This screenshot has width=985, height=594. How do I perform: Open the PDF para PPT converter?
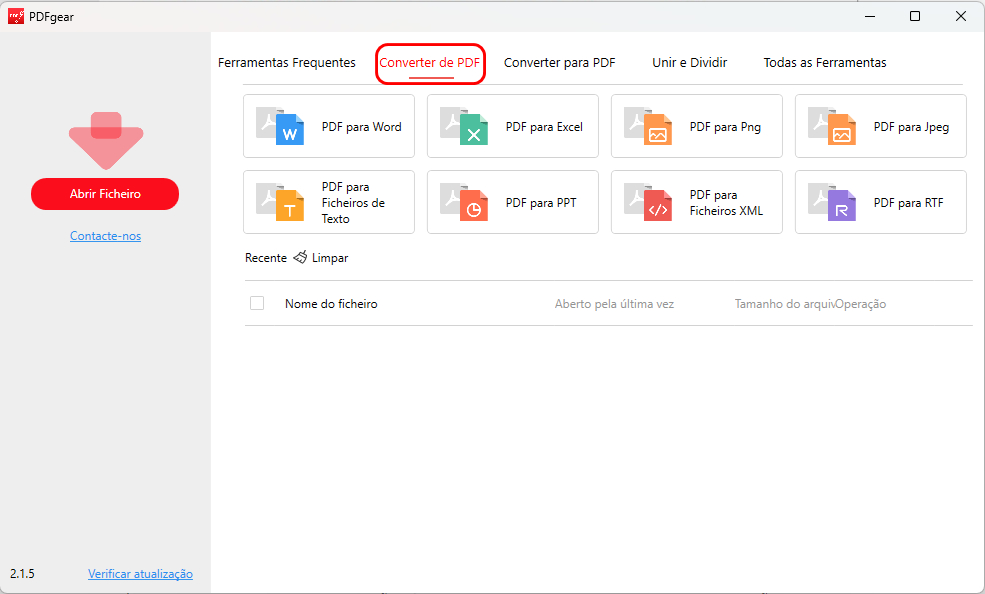tap(512, 202)
